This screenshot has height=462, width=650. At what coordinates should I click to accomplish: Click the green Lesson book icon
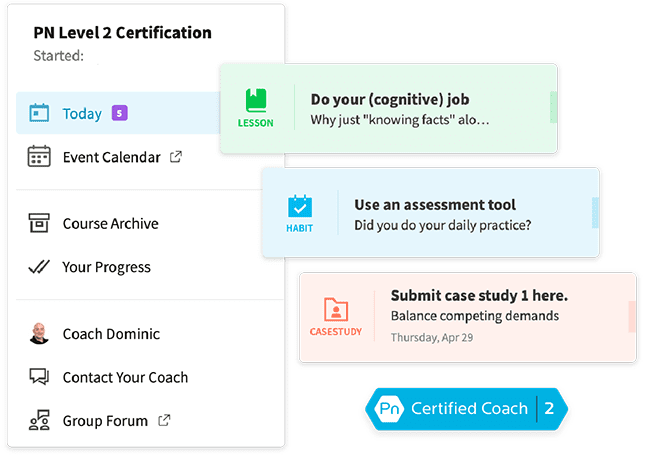click(256, 101)
